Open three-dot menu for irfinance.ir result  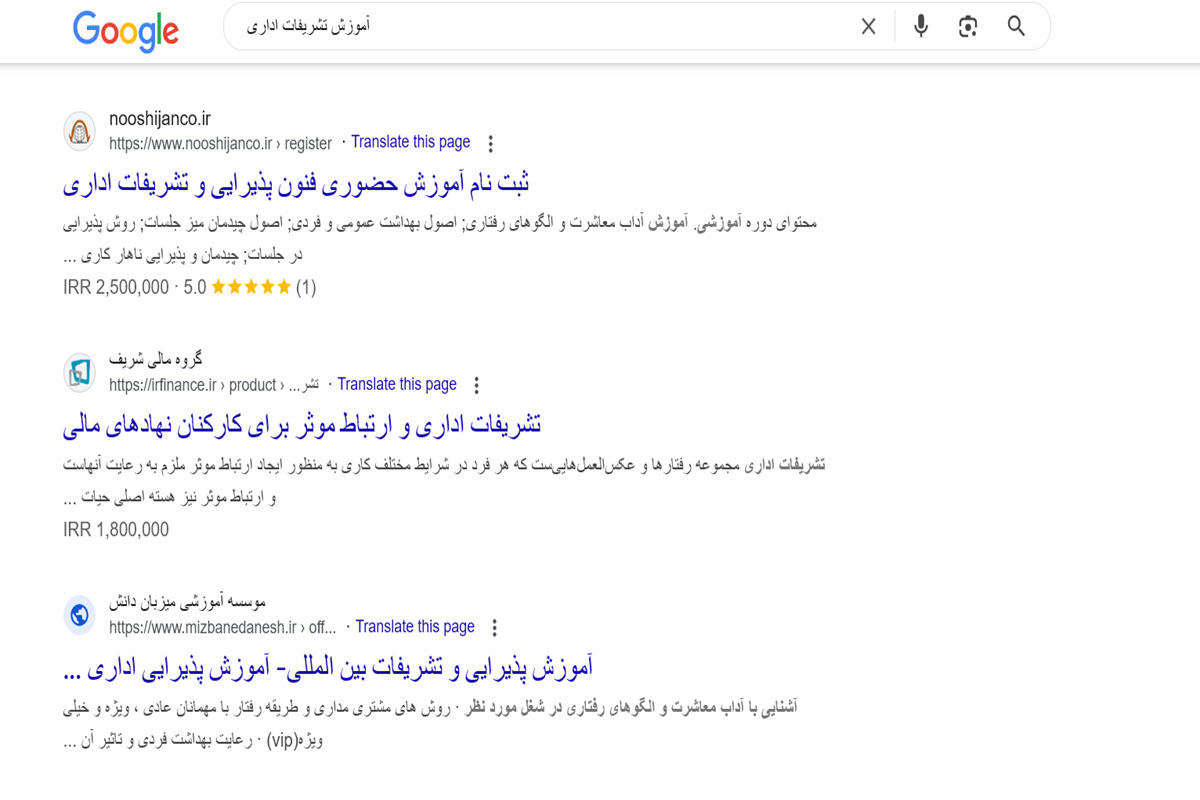pyautogui.click(x=476, y=385)
